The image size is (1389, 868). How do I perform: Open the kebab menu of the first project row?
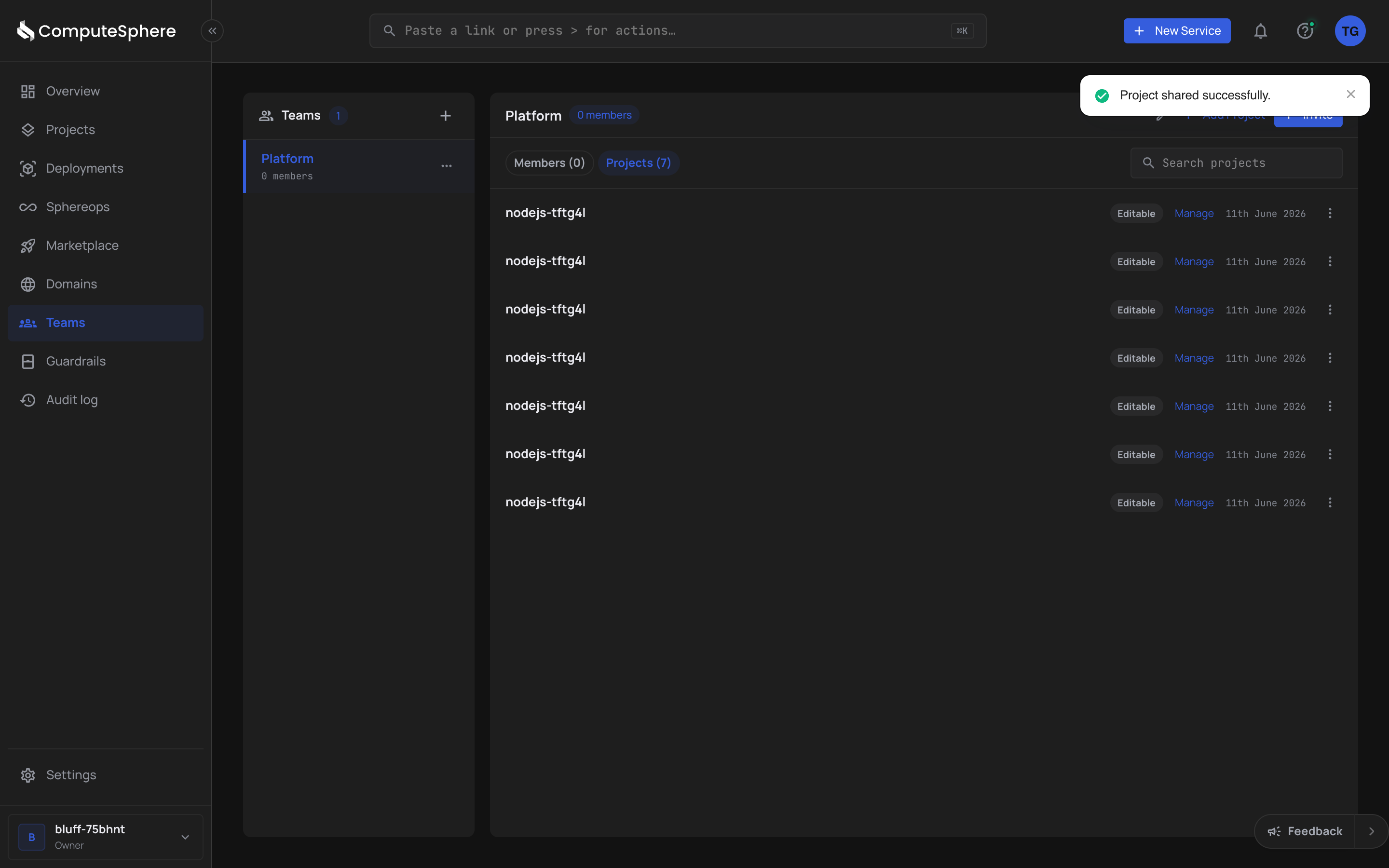(1330, 214)
